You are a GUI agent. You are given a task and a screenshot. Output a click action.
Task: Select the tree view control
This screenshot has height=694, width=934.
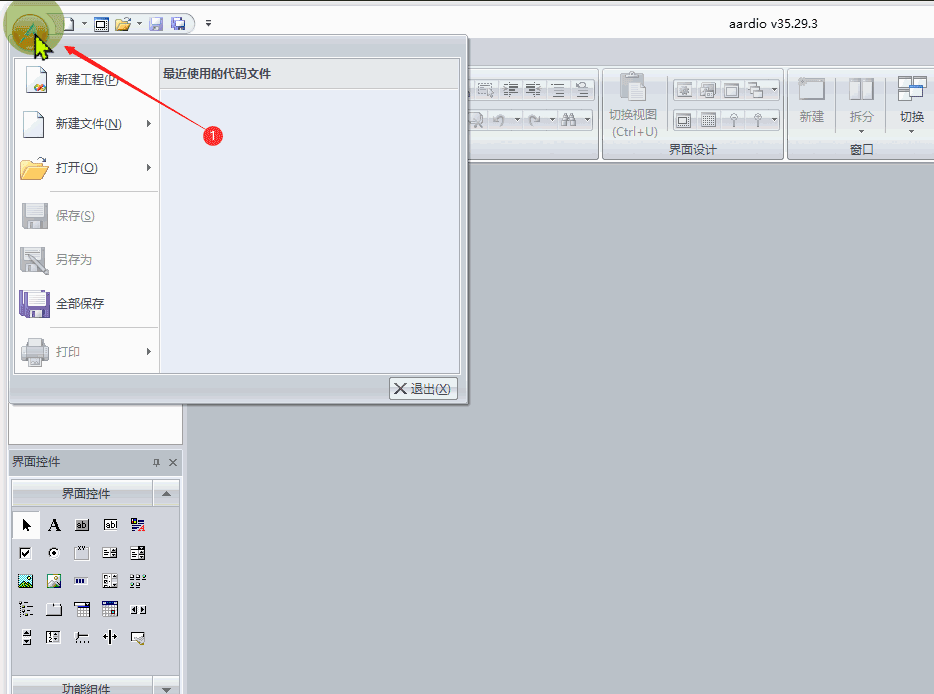pos(26,609)
